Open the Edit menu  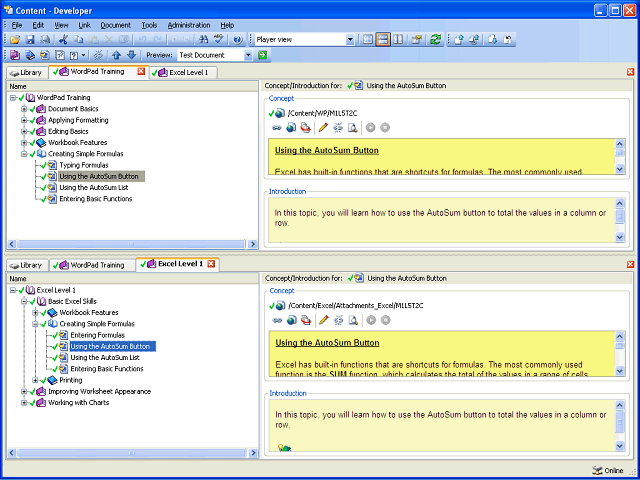pyautogui.click(x=38, y=25)
